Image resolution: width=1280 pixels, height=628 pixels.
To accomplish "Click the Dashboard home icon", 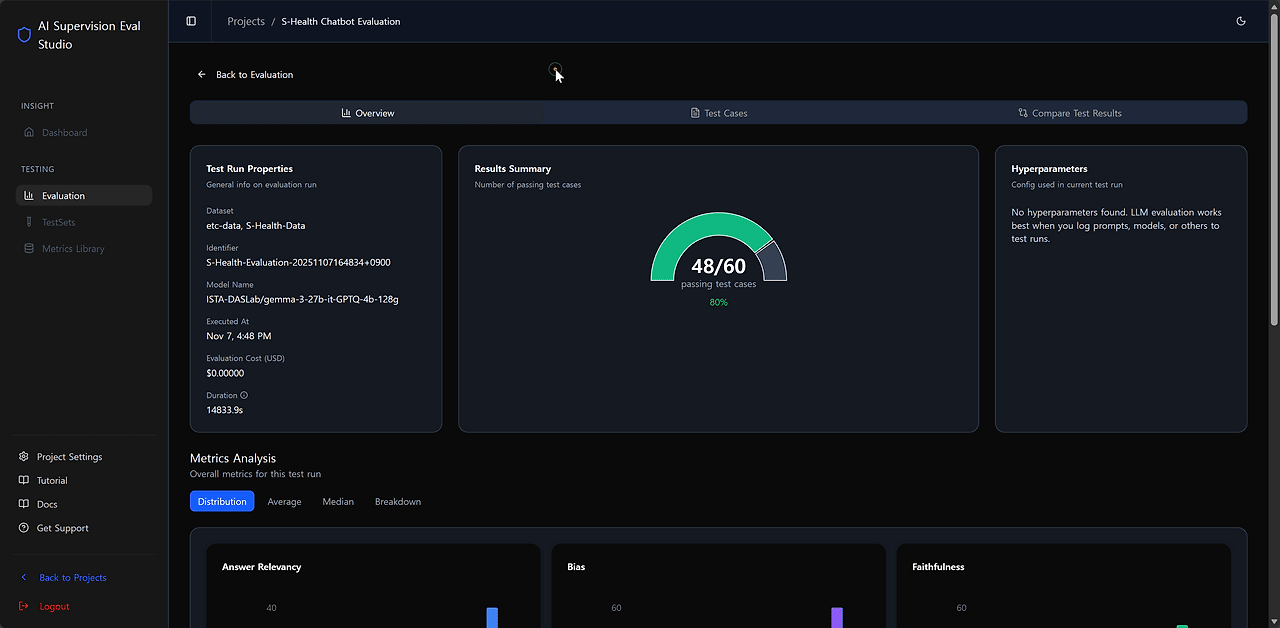I will 29,132.
